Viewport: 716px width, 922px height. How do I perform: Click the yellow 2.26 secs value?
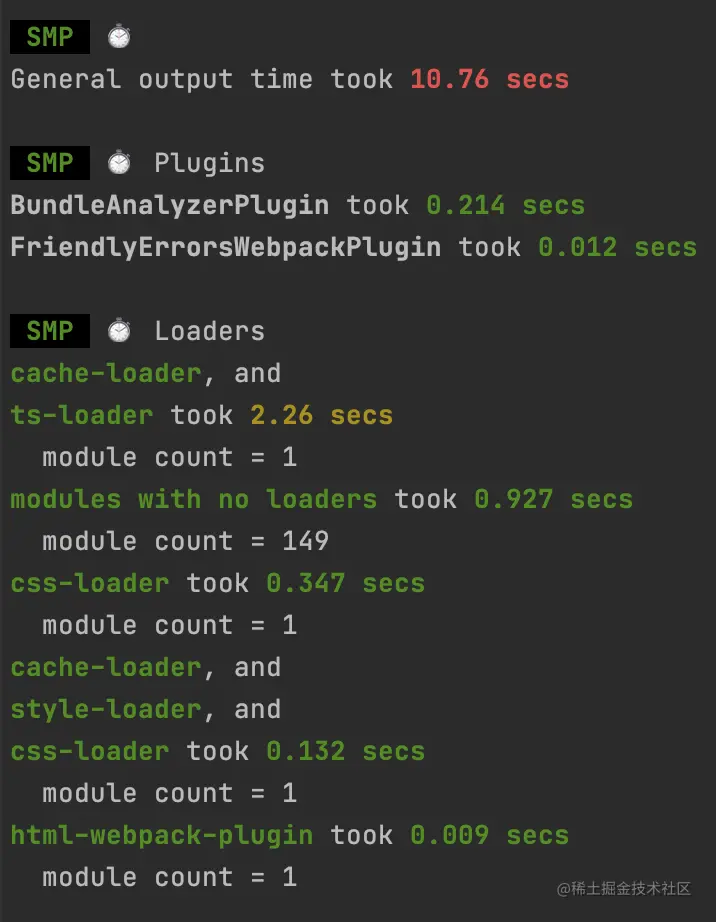[321, 415]
